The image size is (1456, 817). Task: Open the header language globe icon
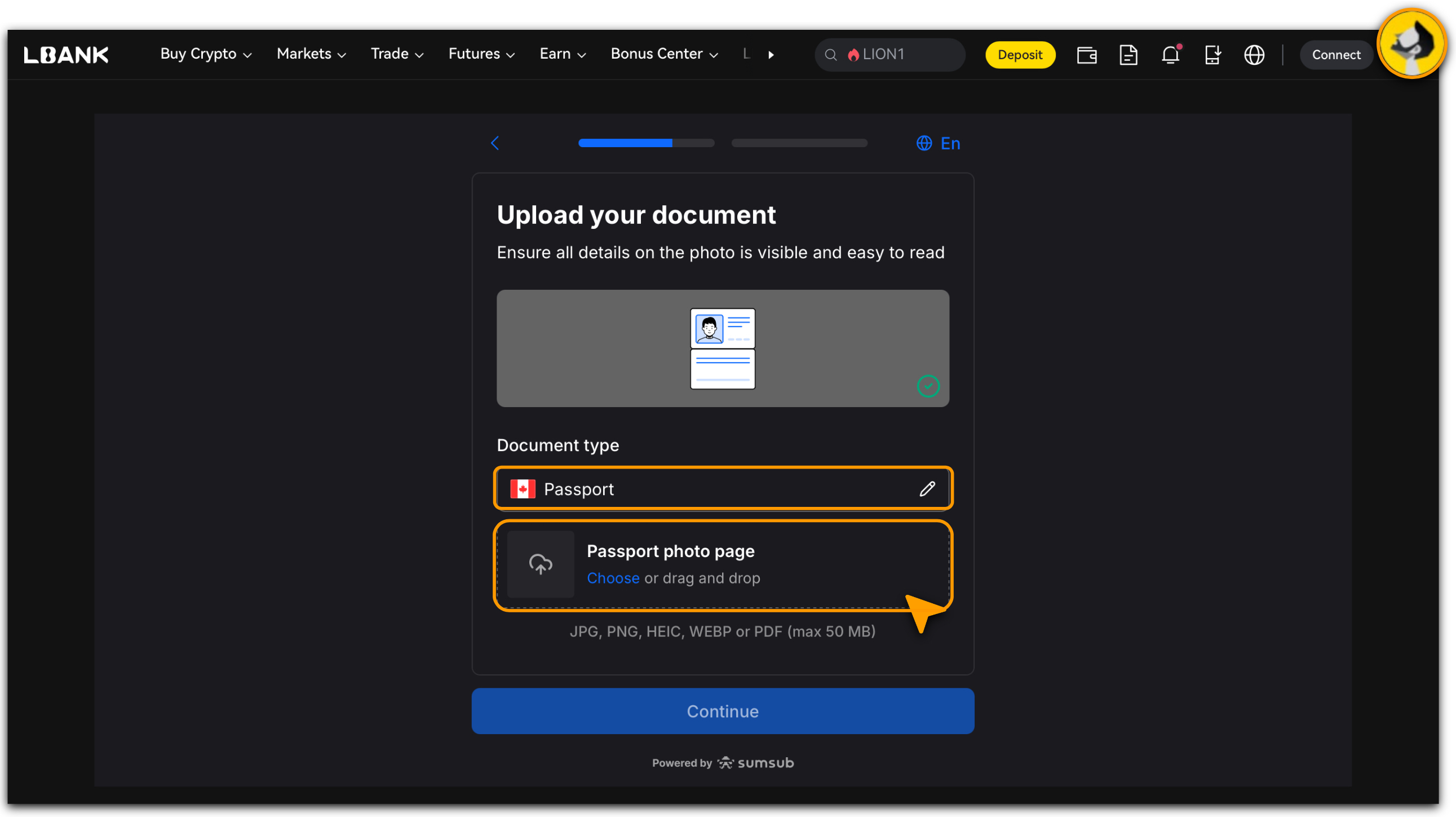1254,55
